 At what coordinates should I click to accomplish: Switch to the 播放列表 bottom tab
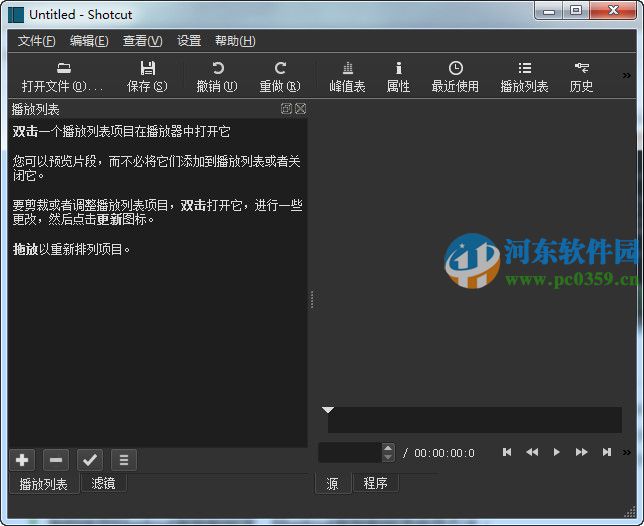tap(44, 484)
